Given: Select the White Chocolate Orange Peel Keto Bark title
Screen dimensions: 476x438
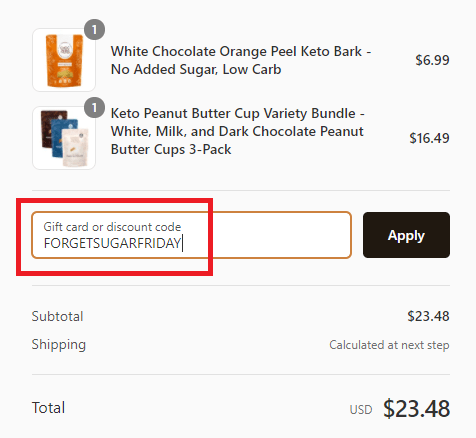Looking at the screenshot, I should (241, 60).
